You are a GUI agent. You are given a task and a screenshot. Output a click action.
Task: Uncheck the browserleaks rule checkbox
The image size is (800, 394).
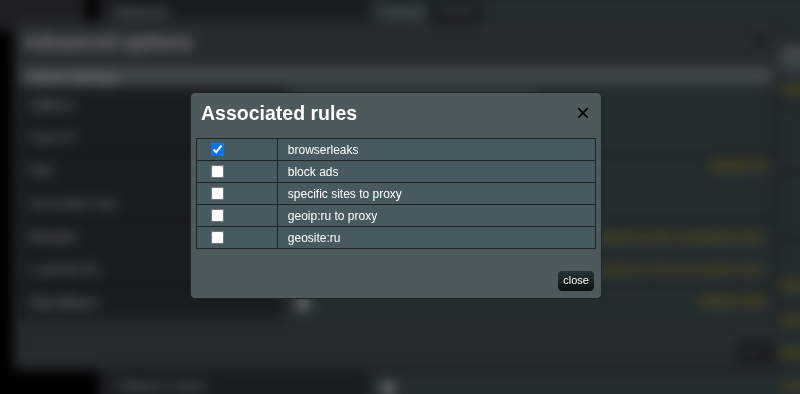click(217, 150)
